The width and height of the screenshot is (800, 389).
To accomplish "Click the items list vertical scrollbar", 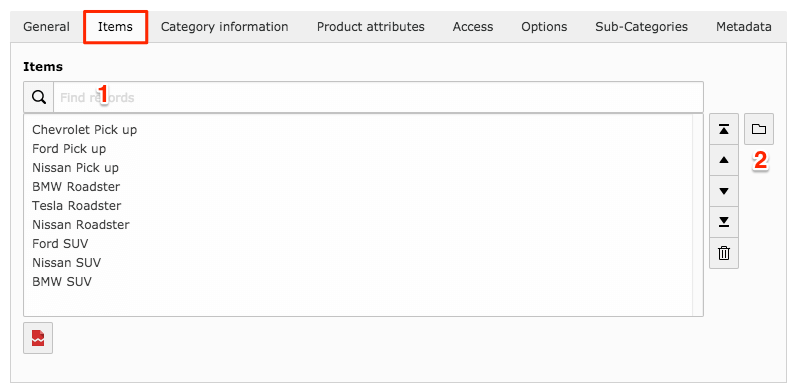I will coord(697,214).
